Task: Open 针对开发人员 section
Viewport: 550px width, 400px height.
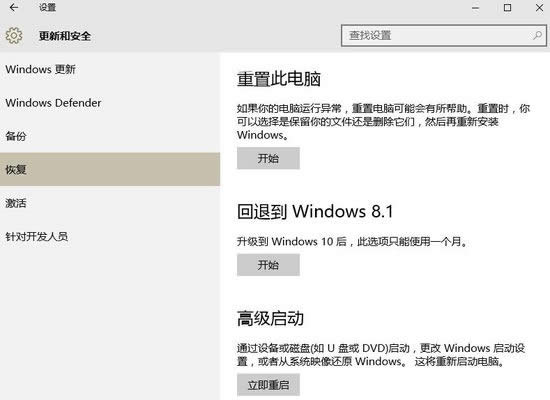Action: pyautogui.click(x=110, y=236)
